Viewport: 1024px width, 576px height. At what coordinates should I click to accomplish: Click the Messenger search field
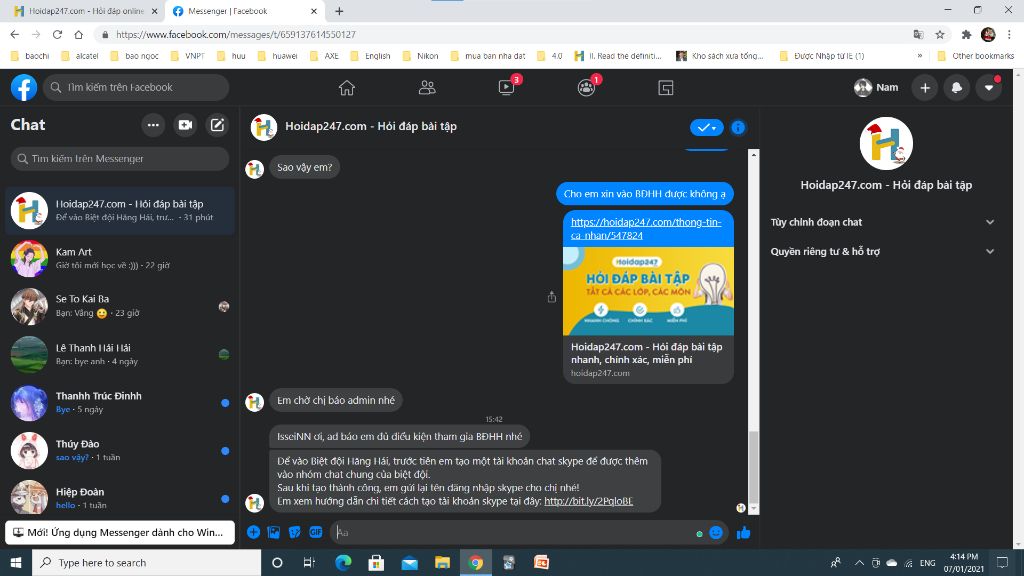click(120, 159)
